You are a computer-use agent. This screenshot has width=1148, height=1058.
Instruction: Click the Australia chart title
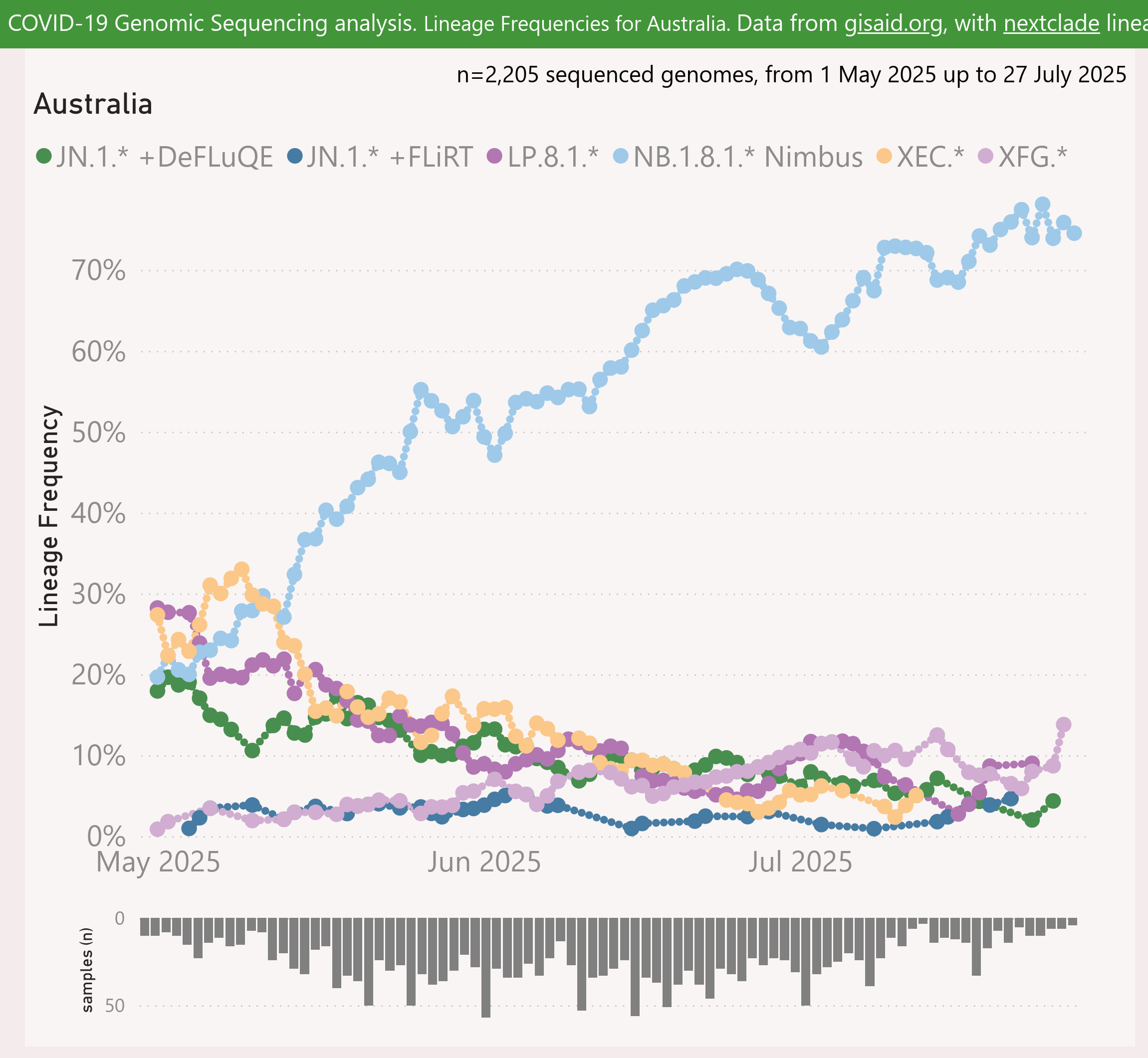point(93,105)
